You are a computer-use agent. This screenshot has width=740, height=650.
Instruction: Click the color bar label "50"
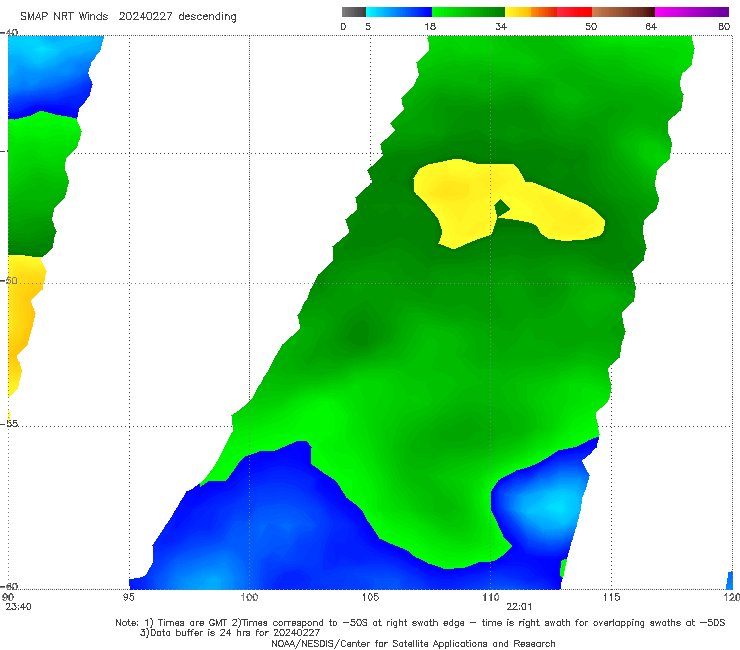click(591, 26)
